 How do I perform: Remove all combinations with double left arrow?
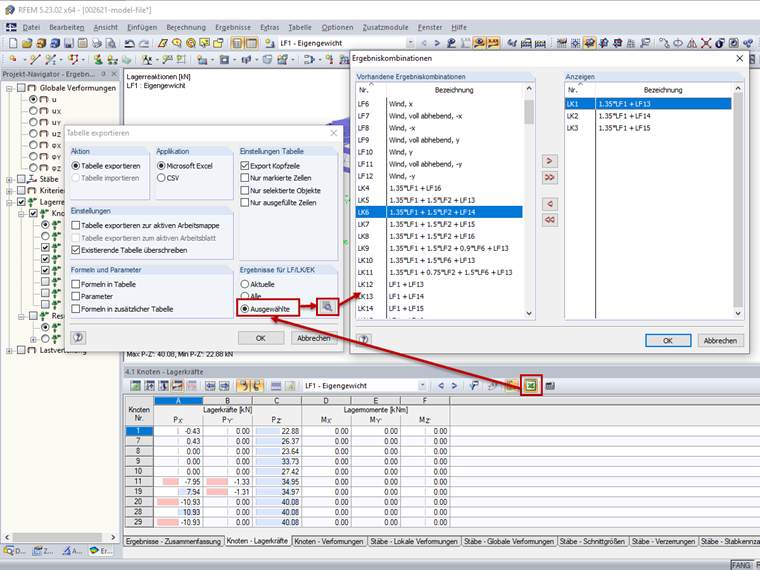[x=549, y=220]
